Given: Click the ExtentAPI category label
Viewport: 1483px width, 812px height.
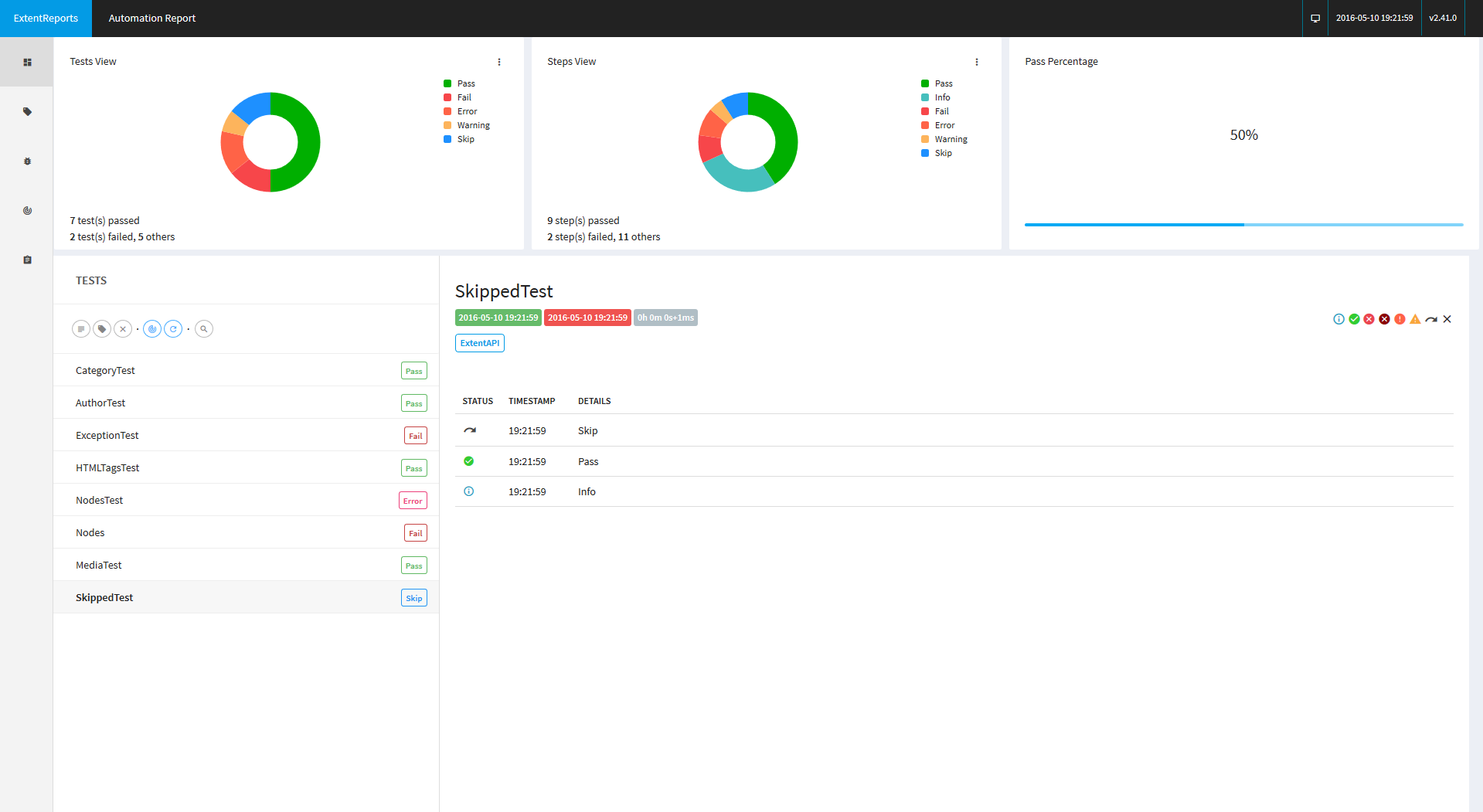Looking at the screenshot, I should click(479, 343).
